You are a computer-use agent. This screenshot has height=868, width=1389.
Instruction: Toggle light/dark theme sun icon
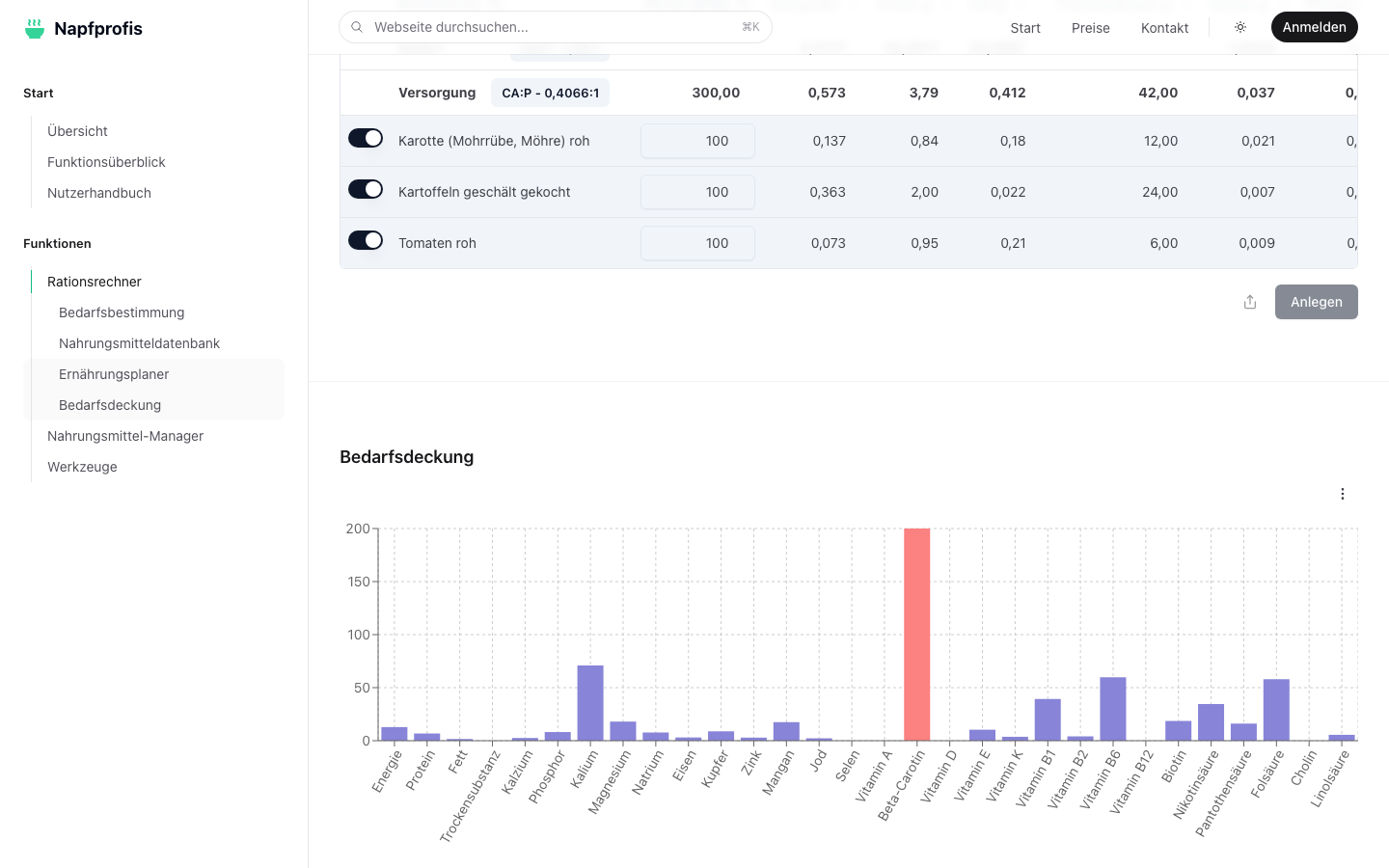pos(1240,27)
